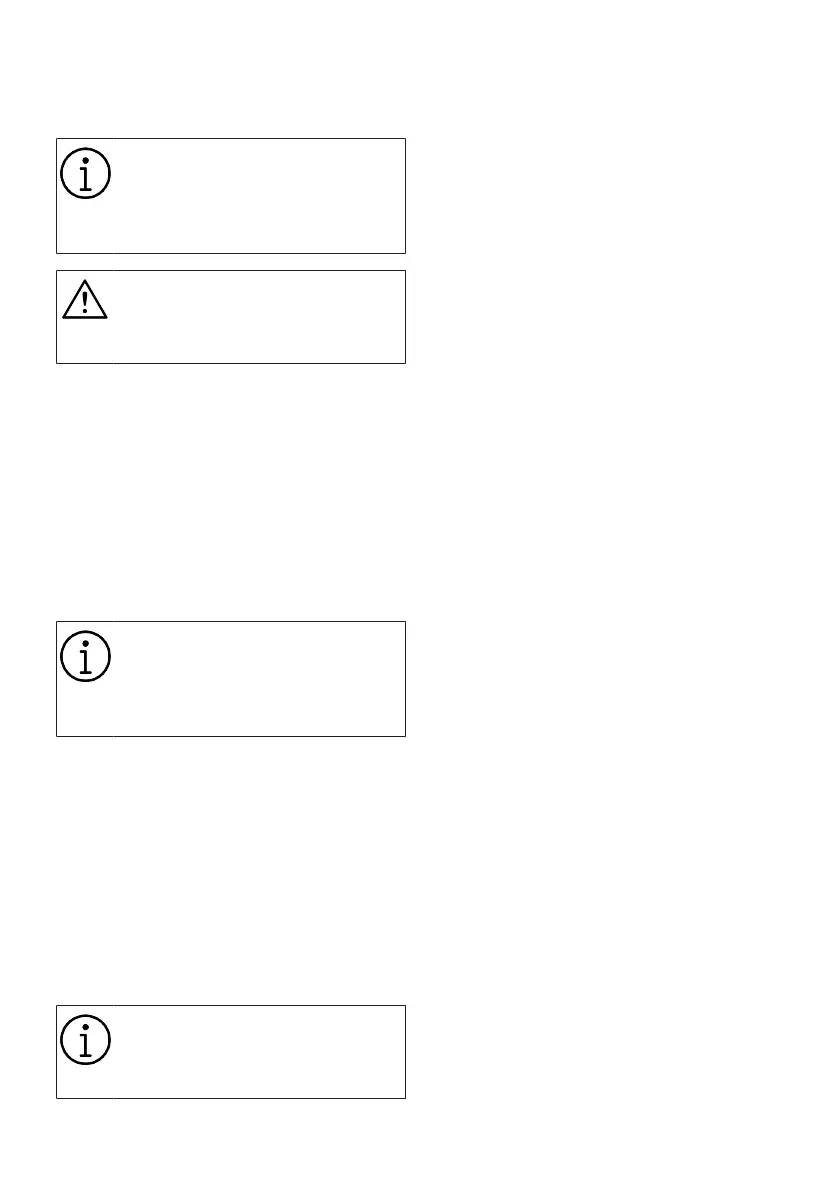Click the narrow gap between first info box and warning box
Image resolution: width=839 pixels, height=1191 pixels.
click(230, 262)
